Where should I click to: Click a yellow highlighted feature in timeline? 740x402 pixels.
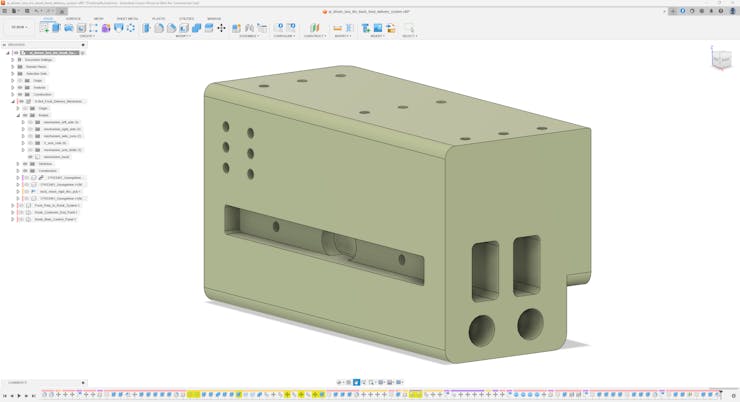[193, 395]
